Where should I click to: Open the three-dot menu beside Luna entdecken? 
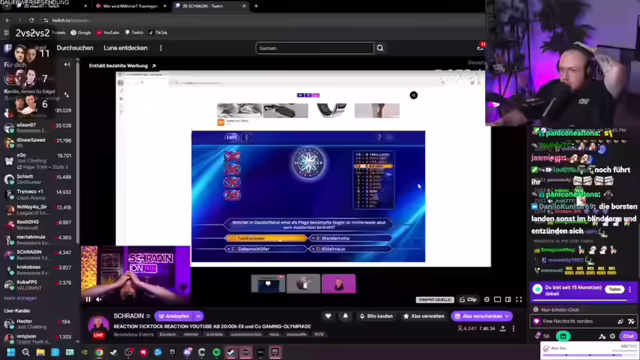pyautogui.click(x=161, y=48)
